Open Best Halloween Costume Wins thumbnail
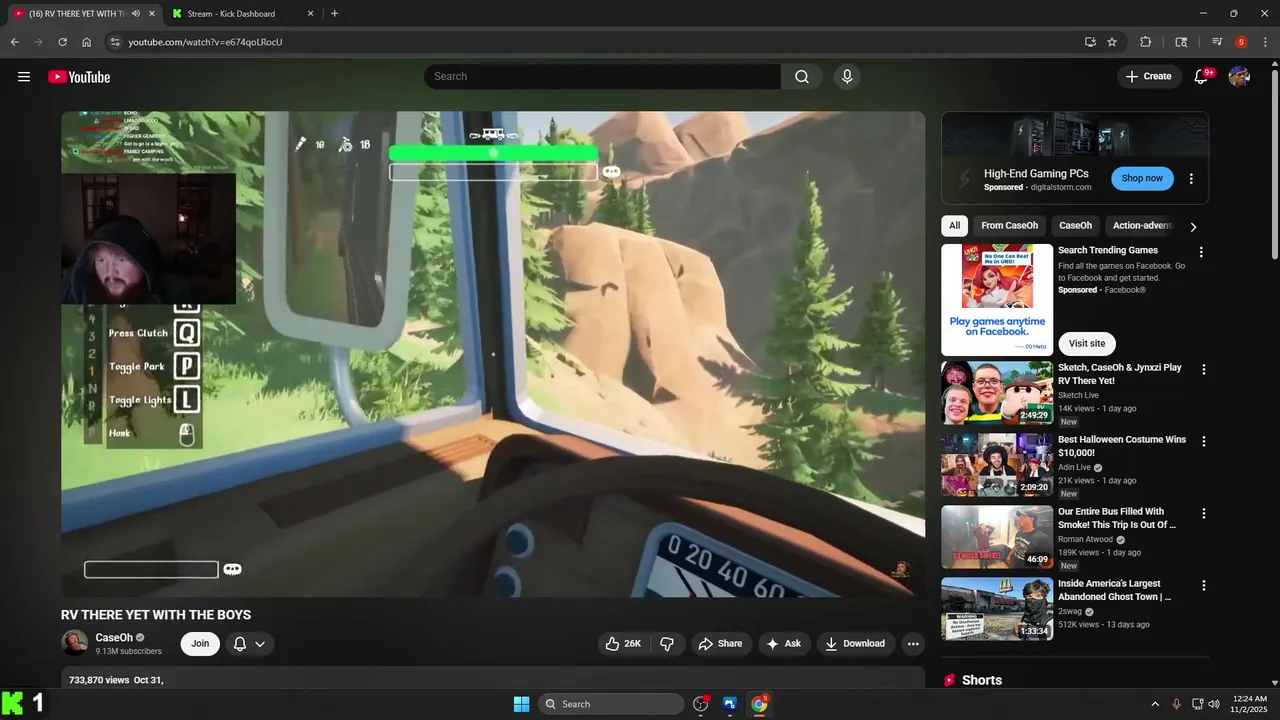The image size is (1280, 720). click(x=997, y=465)
